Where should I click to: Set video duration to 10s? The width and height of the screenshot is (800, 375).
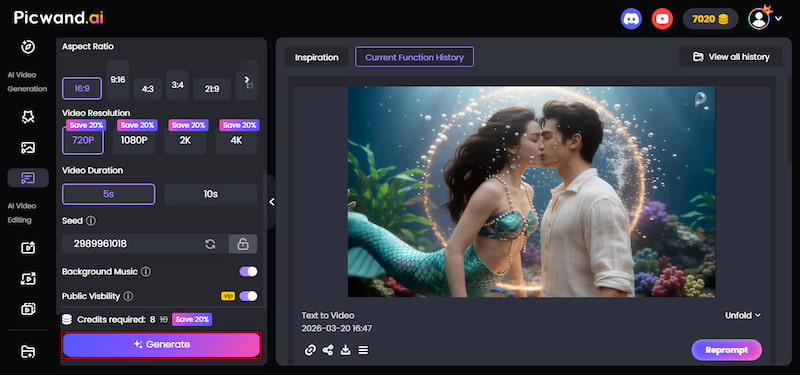[211, 194]
